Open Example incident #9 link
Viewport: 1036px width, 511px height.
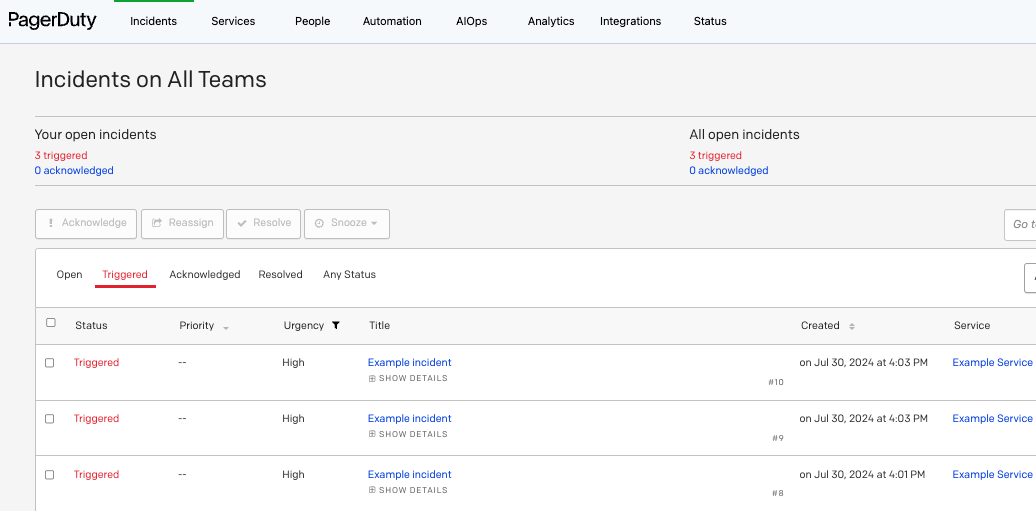pyautogui.click(x=410, y=418)
